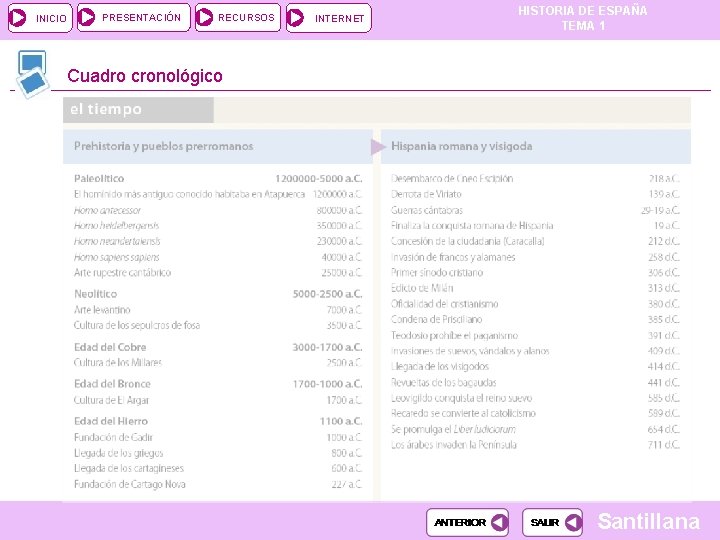Click 'Invasiones de suevos, vándalos y alanos'

(x=470, y=351)
